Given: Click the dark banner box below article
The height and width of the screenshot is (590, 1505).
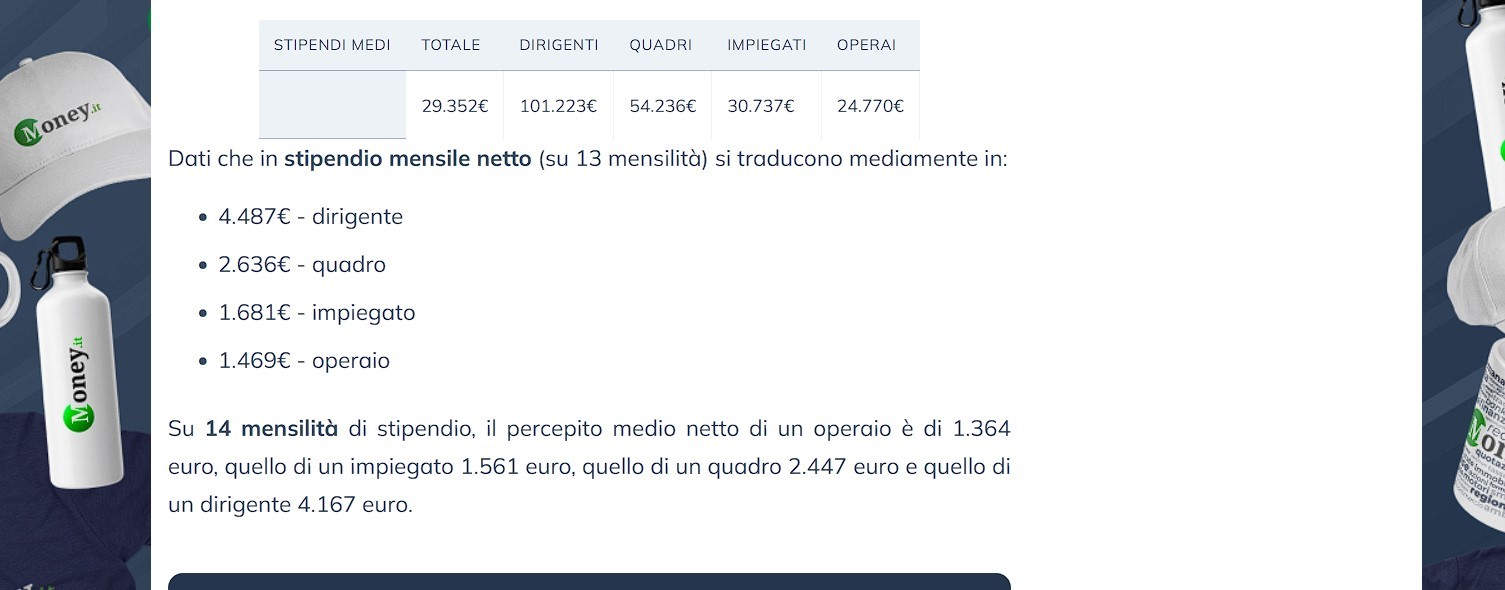Looking at the screenshot, I should click(589, 581).
